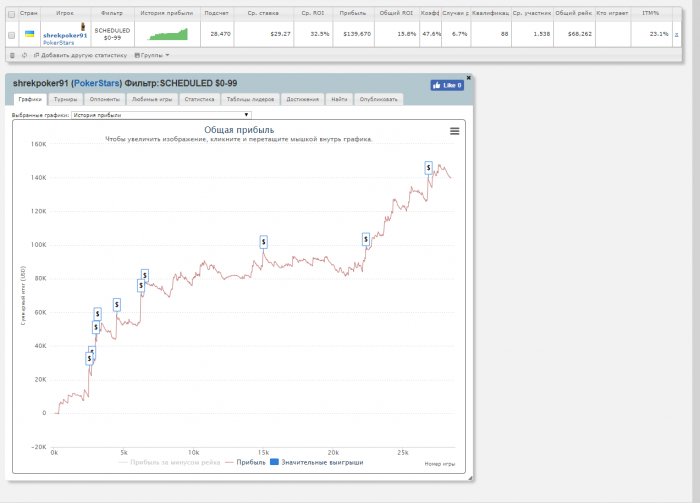Click the Facebook Like button
Screen dimensions: 700x503
coord(447,85)
